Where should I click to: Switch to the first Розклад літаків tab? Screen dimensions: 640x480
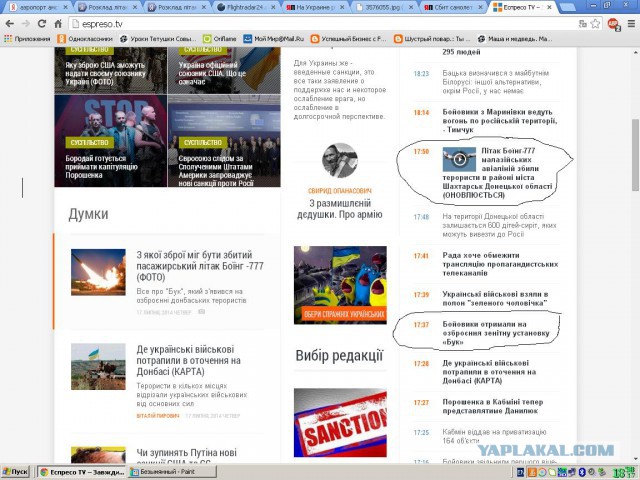coord(107,7)
